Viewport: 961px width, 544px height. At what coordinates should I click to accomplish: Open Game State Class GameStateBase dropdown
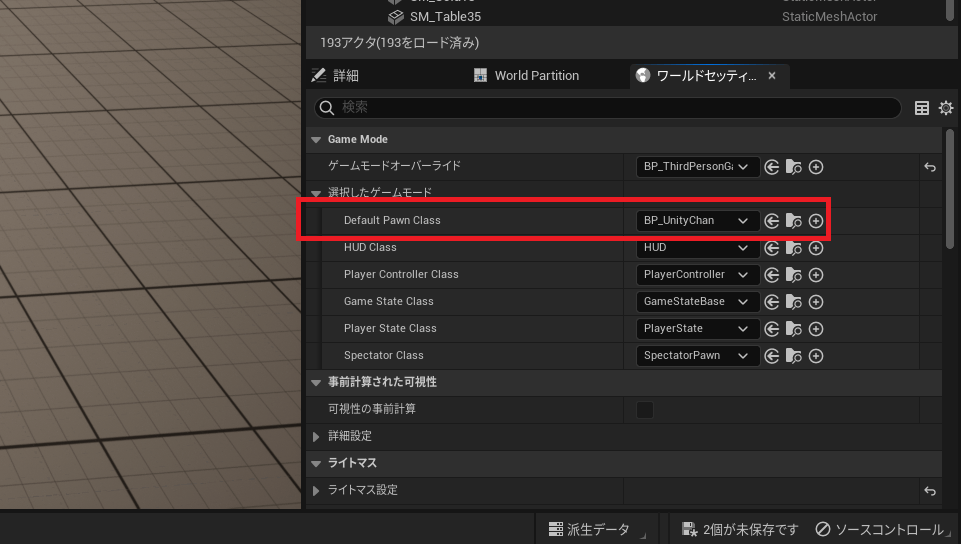click(697, 301)
